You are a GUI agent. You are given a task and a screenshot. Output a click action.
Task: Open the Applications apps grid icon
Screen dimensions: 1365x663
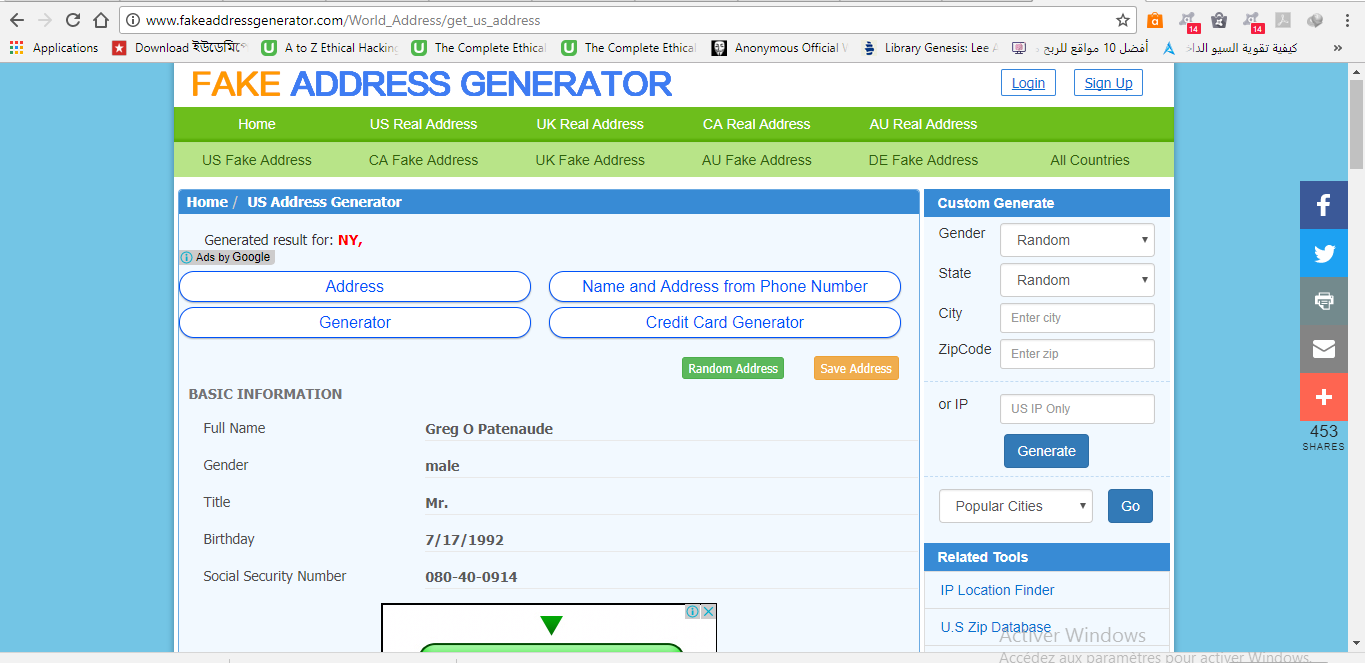[16, 47]
